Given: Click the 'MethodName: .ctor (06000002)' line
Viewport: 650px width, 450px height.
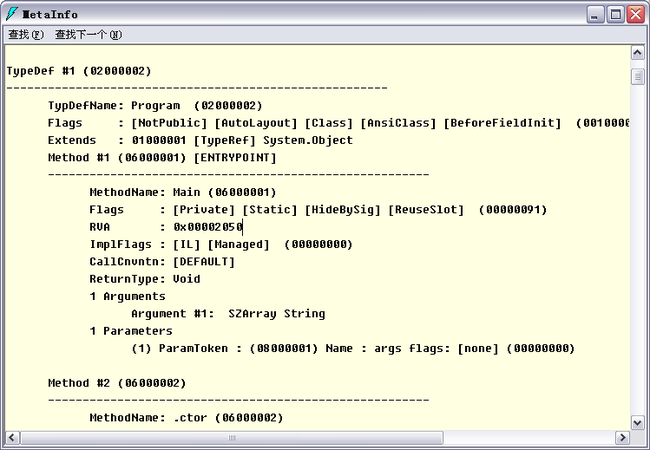Looking at the screenshot, I should [x=187, y=418].
